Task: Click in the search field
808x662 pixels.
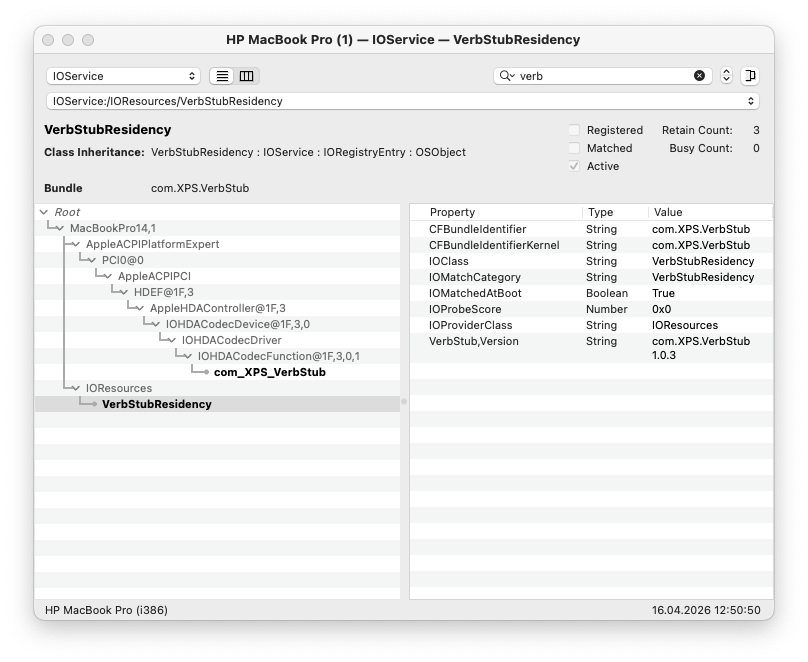Action: 600,76
